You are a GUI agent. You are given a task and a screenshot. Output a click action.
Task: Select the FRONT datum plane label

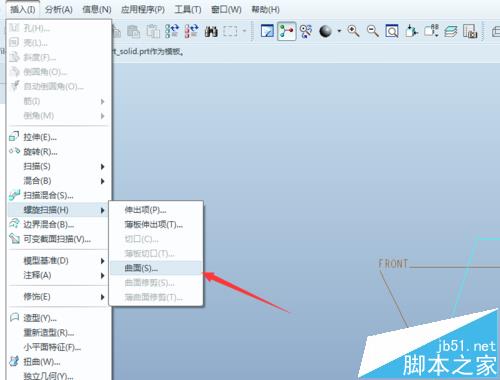tap(393, 264)
